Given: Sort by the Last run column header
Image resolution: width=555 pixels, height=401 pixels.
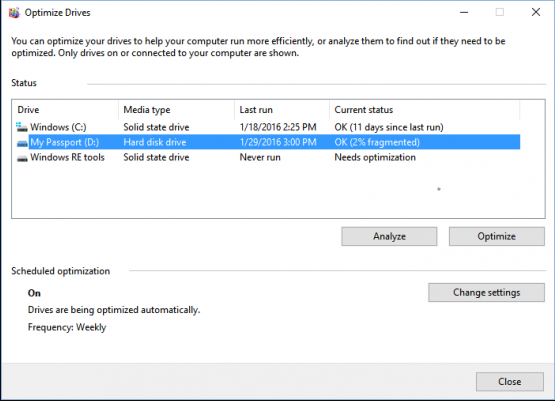Looking at the screenshot, I should pyautogui.click(x=282, y=110).
